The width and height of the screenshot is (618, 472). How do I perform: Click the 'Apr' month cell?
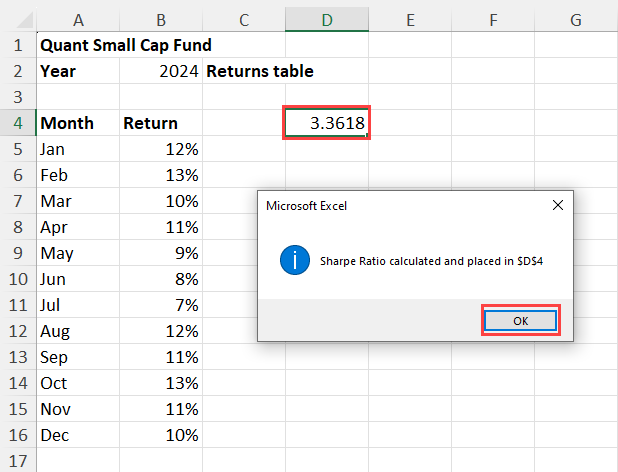click(78, 227)
